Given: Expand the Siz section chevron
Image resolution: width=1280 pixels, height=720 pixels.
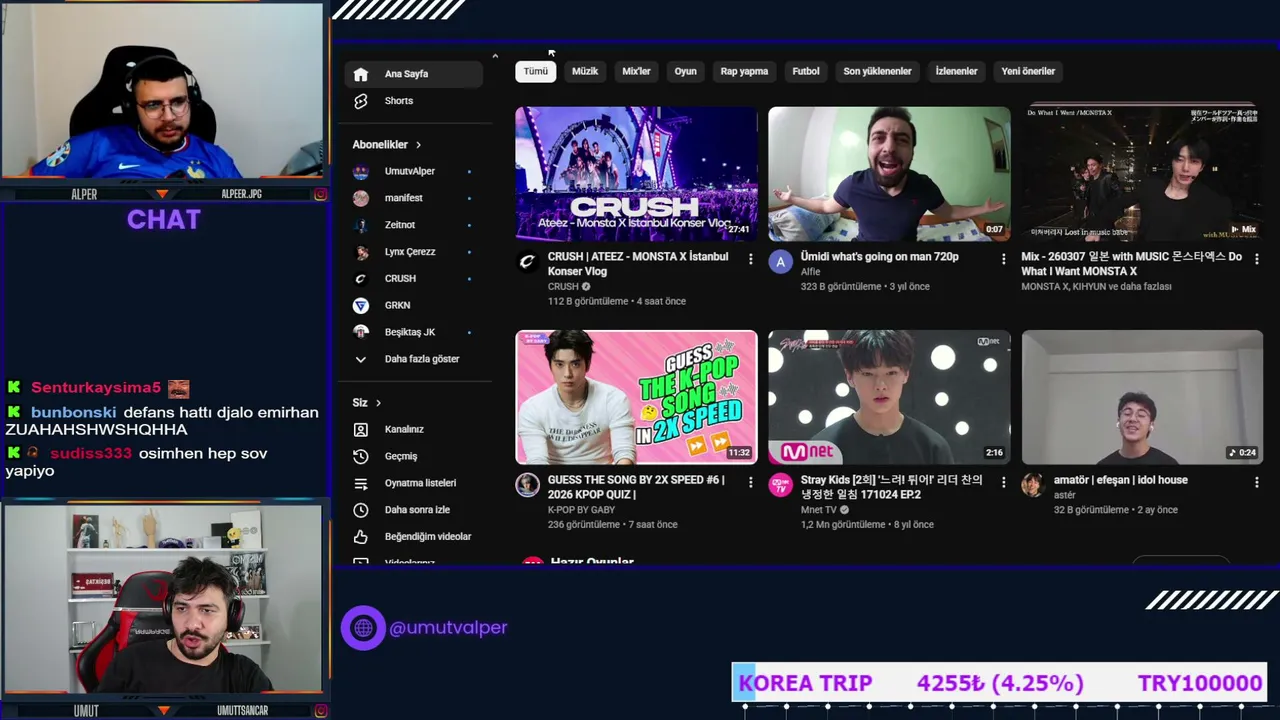Looking at the screenshot, I should click(x=378, y=403).
